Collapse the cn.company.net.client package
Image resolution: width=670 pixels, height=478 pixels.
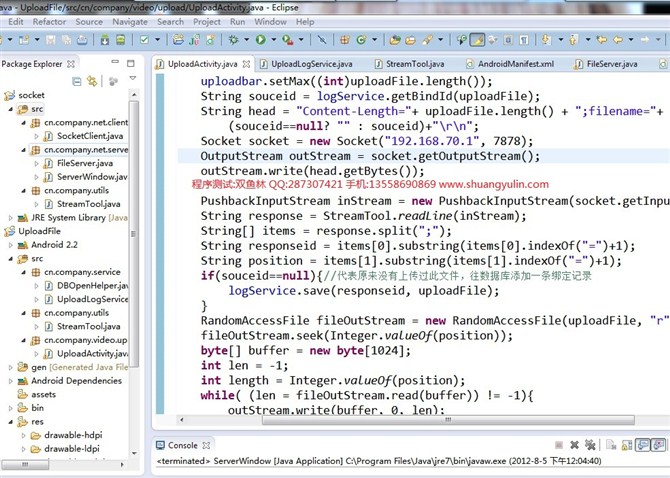coord(24,123)
